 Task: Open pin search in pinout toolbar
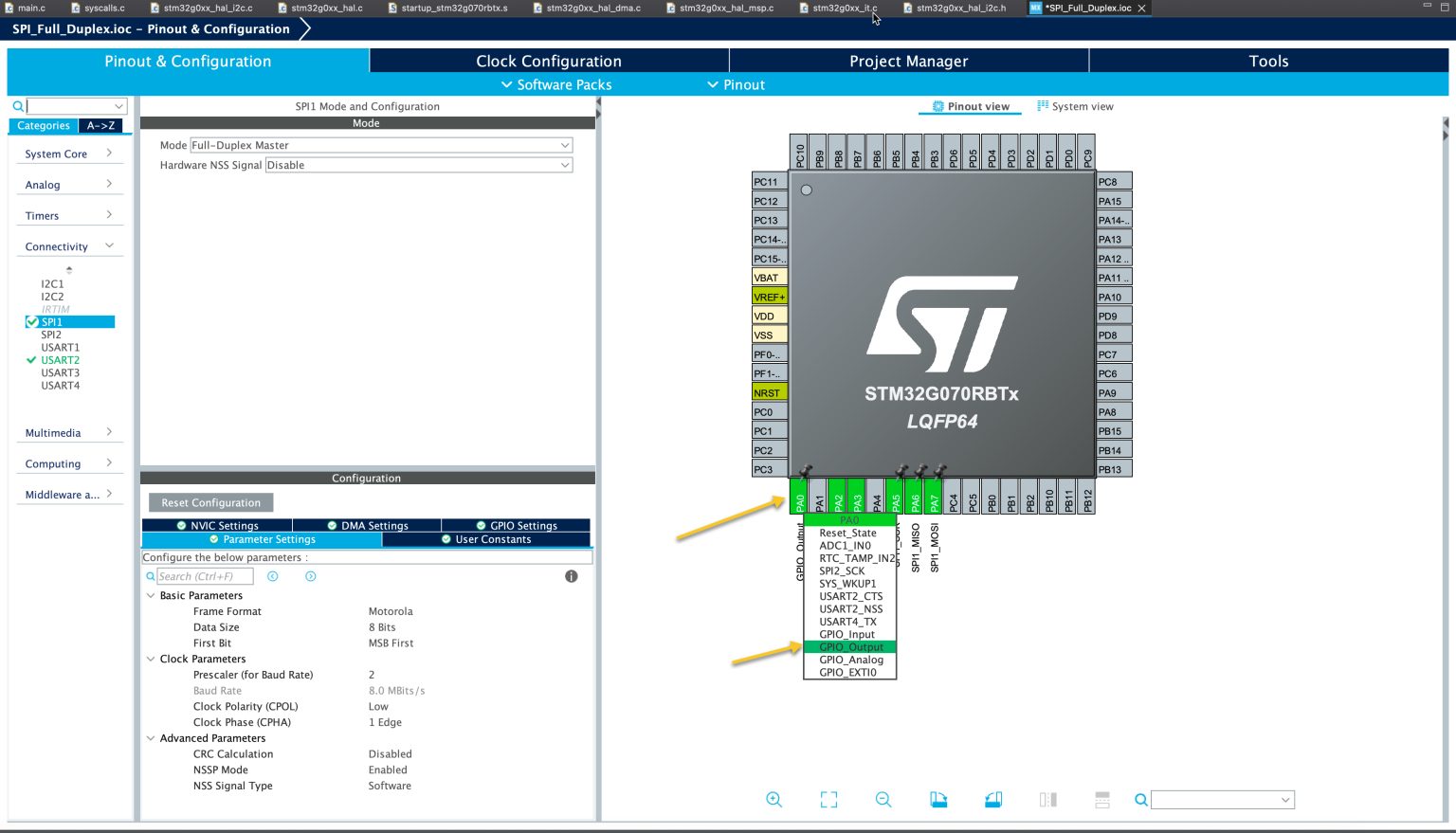click(1140, 799)
